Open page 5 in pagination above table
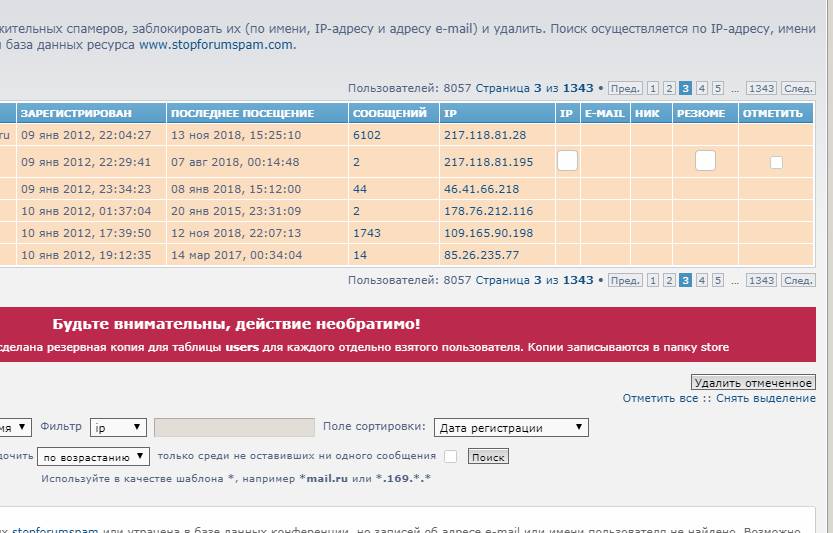The width and height of the screenshot is (833, 533). point(718,88)
